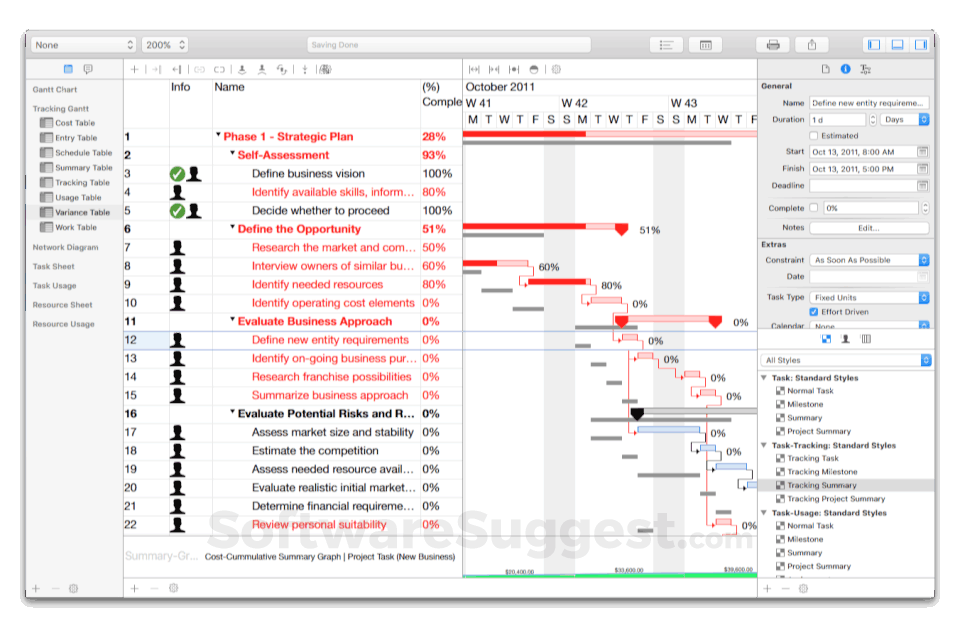
Task: Select Gantt Chart view in sidebar
Action: (55, 89)
